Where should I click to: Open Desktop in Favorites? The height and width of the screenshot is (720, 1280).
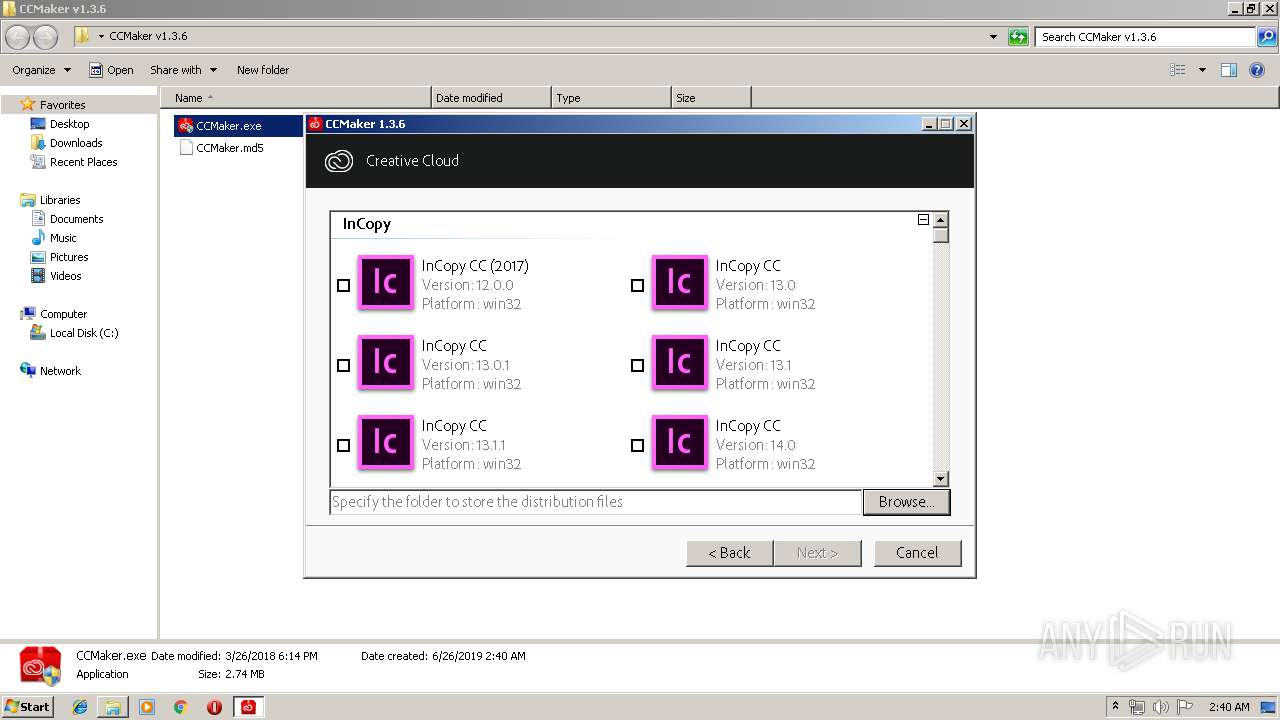coord(69,124)
